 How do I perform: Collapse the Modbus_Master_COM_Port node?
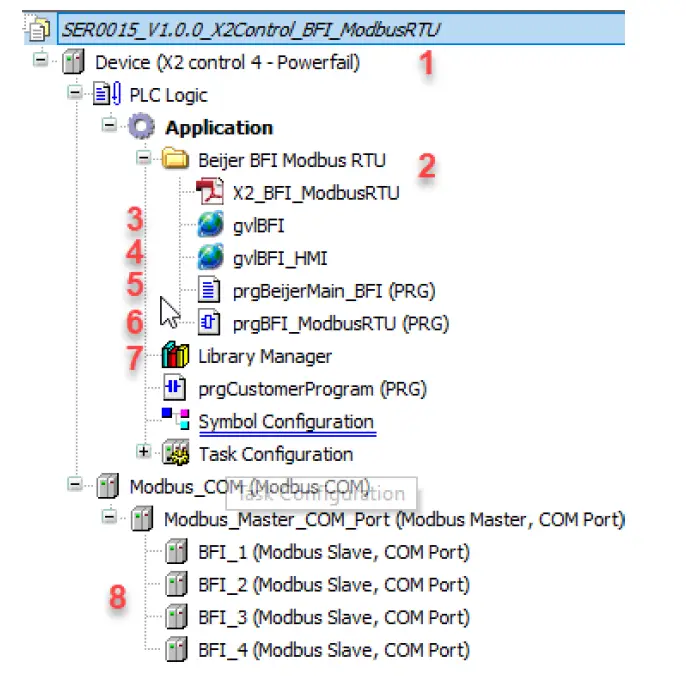[x=109, y=517]
